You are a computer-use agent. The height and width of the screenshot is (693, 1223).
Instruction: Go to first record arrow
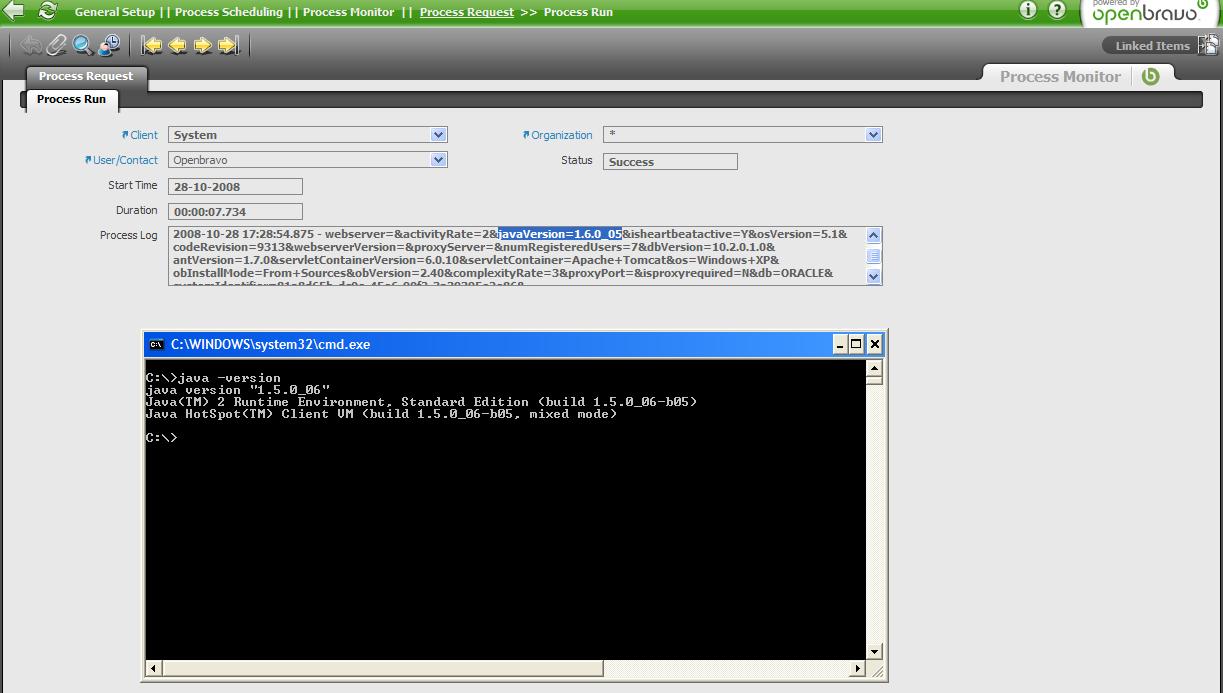(152, 45)
